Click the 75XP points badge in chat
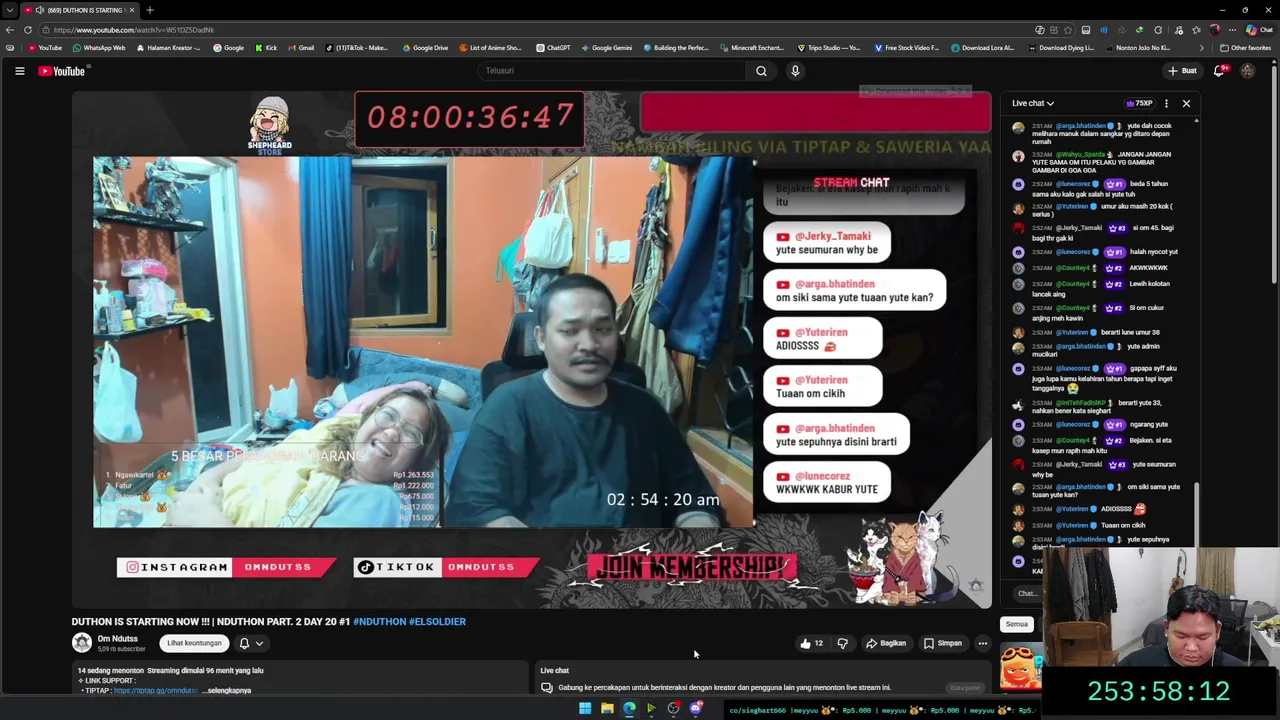The width and height of the screenshot is (1280, 720). tap(1139, 103)
